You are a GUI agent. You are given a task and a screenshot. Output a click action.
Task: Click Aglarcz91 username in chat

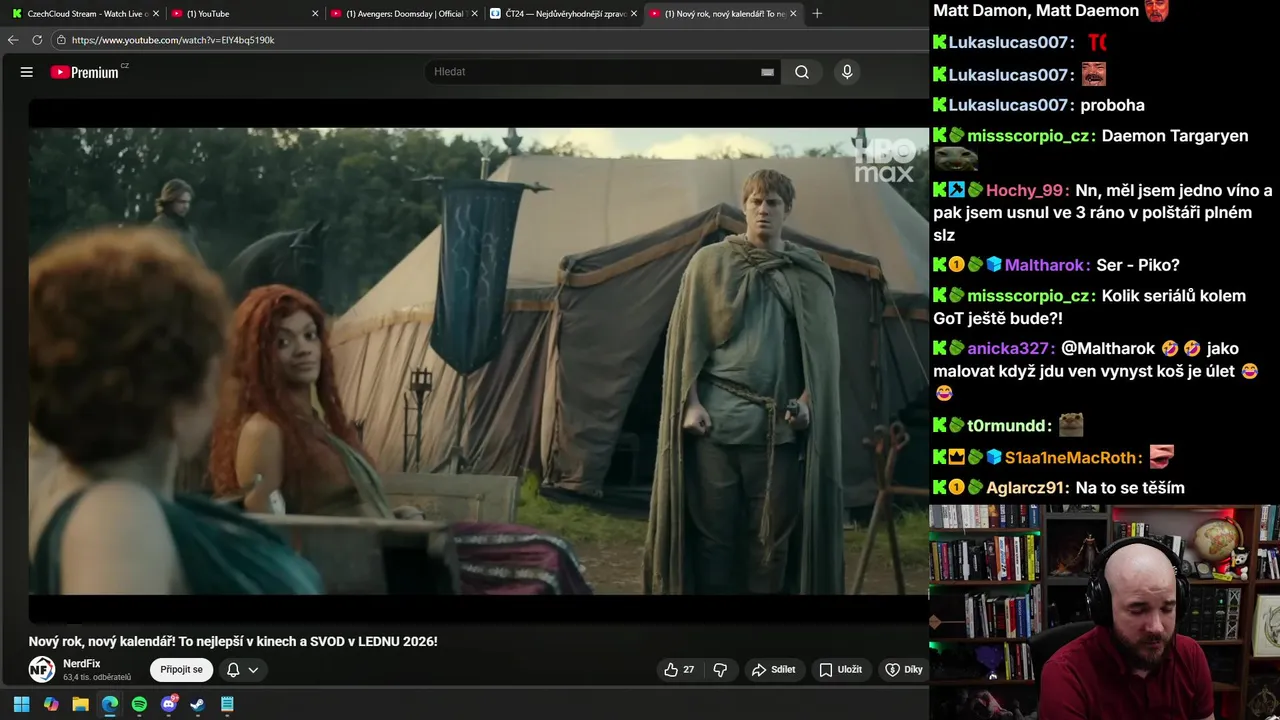pos(1024,488)
